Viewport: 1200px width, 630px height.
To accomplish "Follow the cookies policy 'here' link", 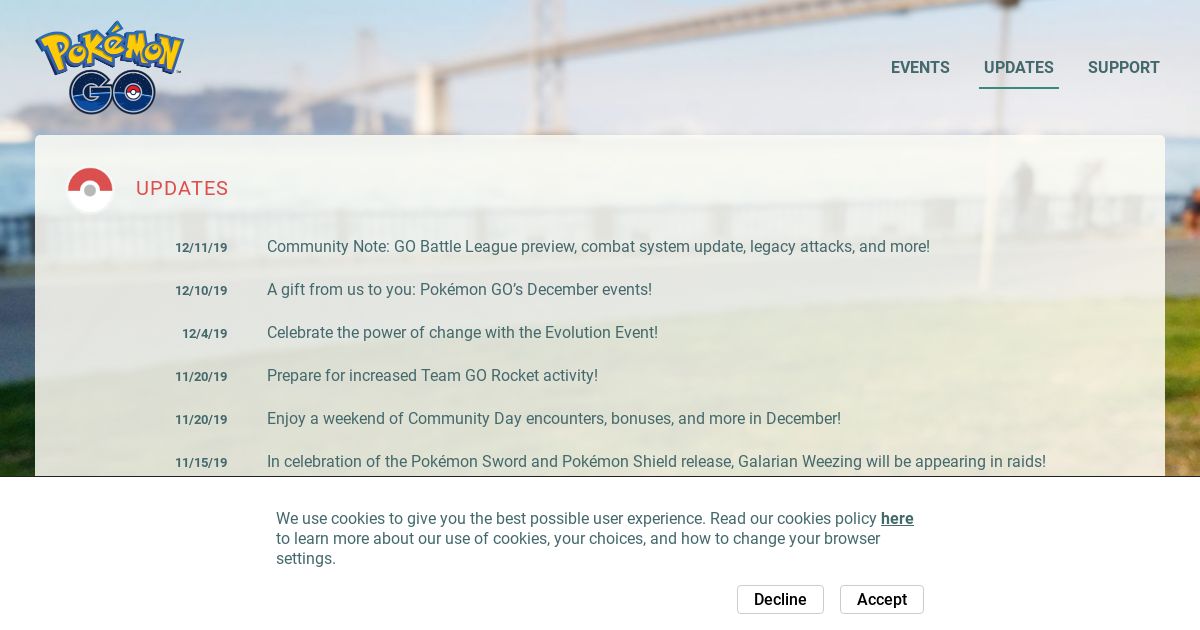I will pyautogui.click(x=897, y=518).
